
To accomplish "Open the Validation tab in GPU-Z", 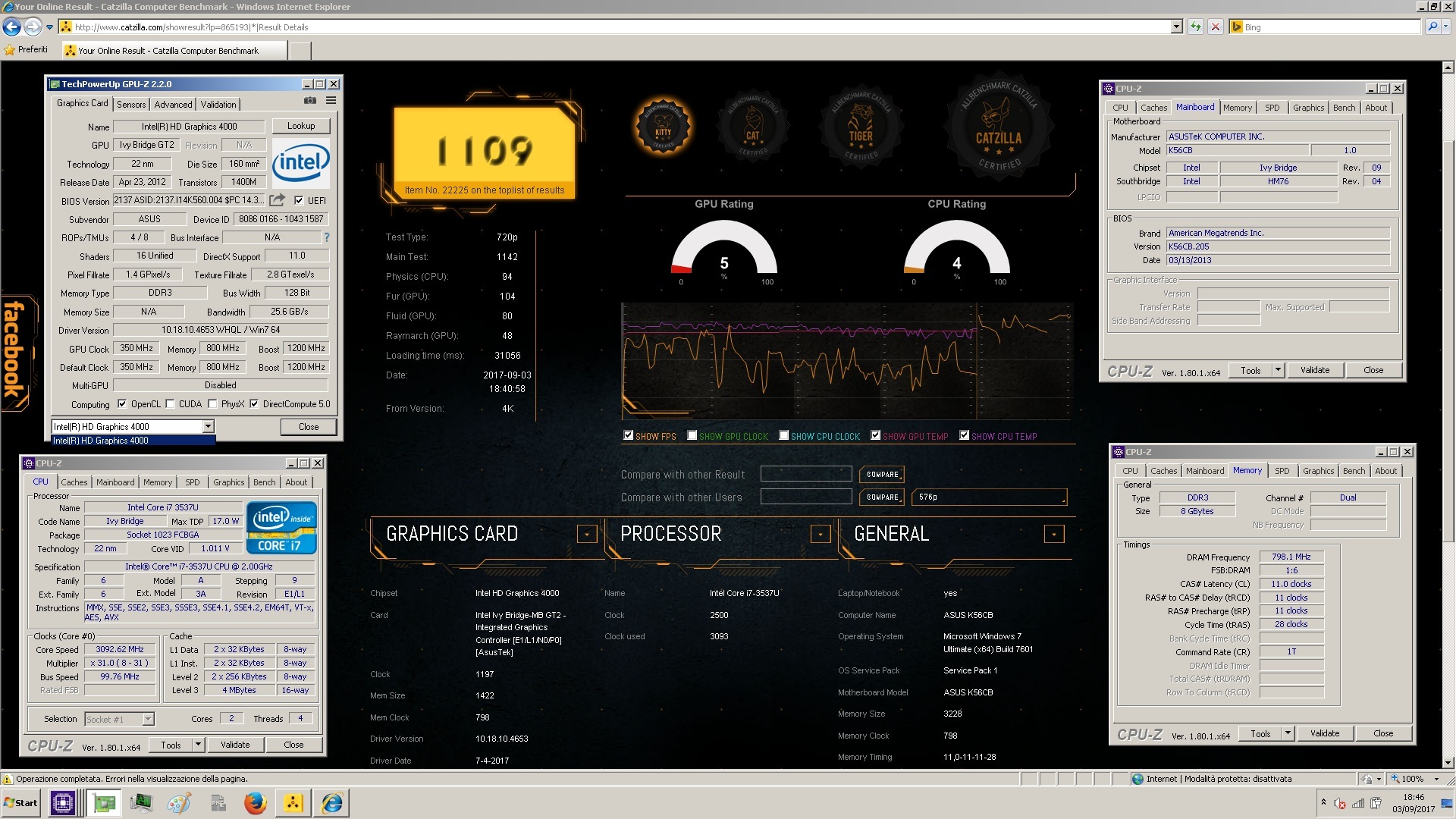I will pos(218,105).
